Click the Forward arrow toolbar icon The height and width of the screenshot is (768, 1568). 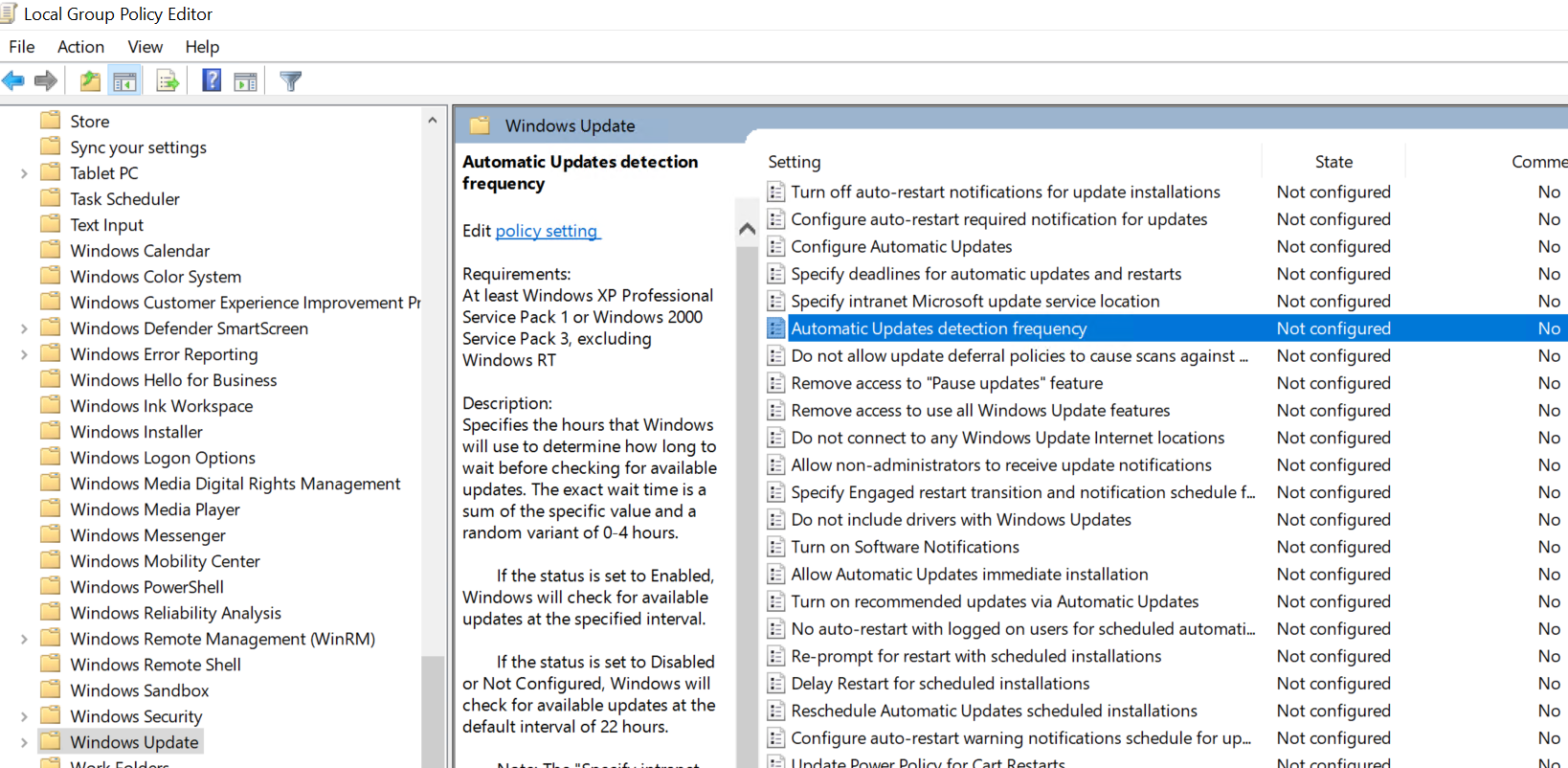(46, 81)
